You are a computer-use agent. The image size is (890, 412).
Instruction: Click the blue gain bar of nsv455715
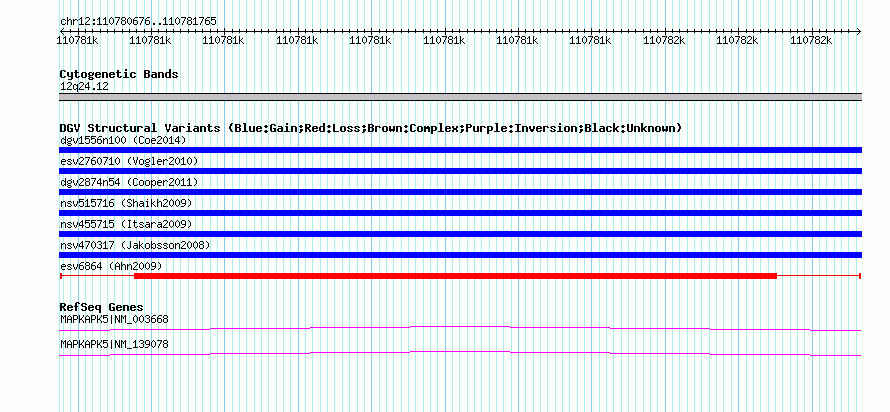click(460, 234)
